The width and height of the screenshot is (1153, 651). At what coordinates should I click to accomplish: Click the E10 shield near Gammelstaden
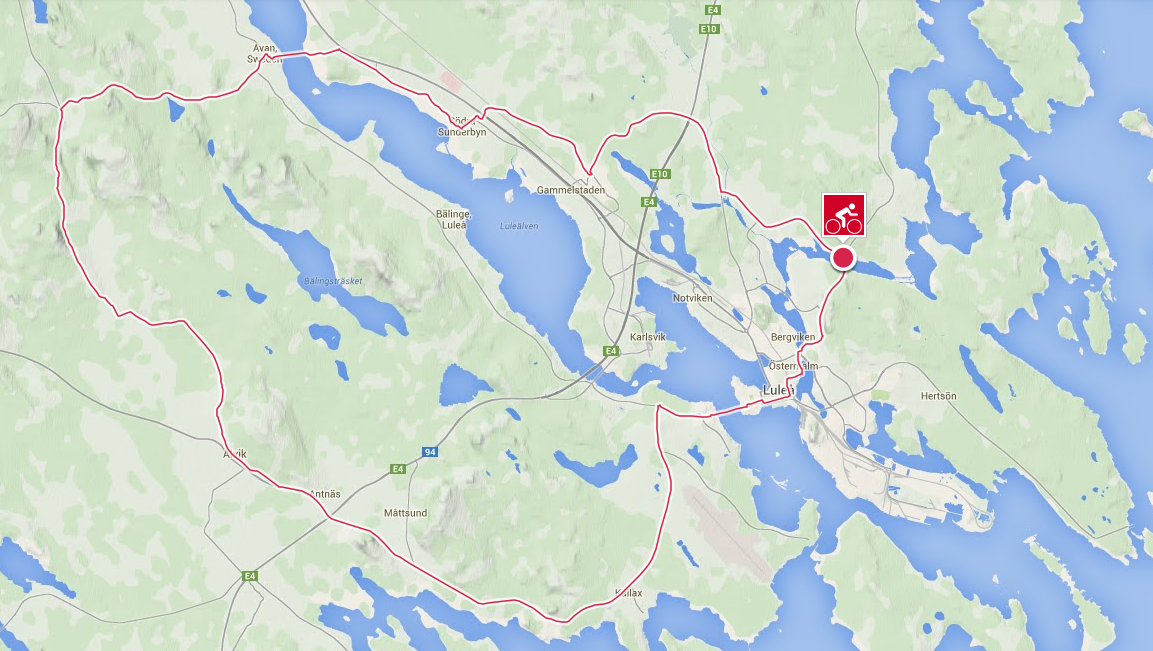pyautogui.click(x=660, y=174)
